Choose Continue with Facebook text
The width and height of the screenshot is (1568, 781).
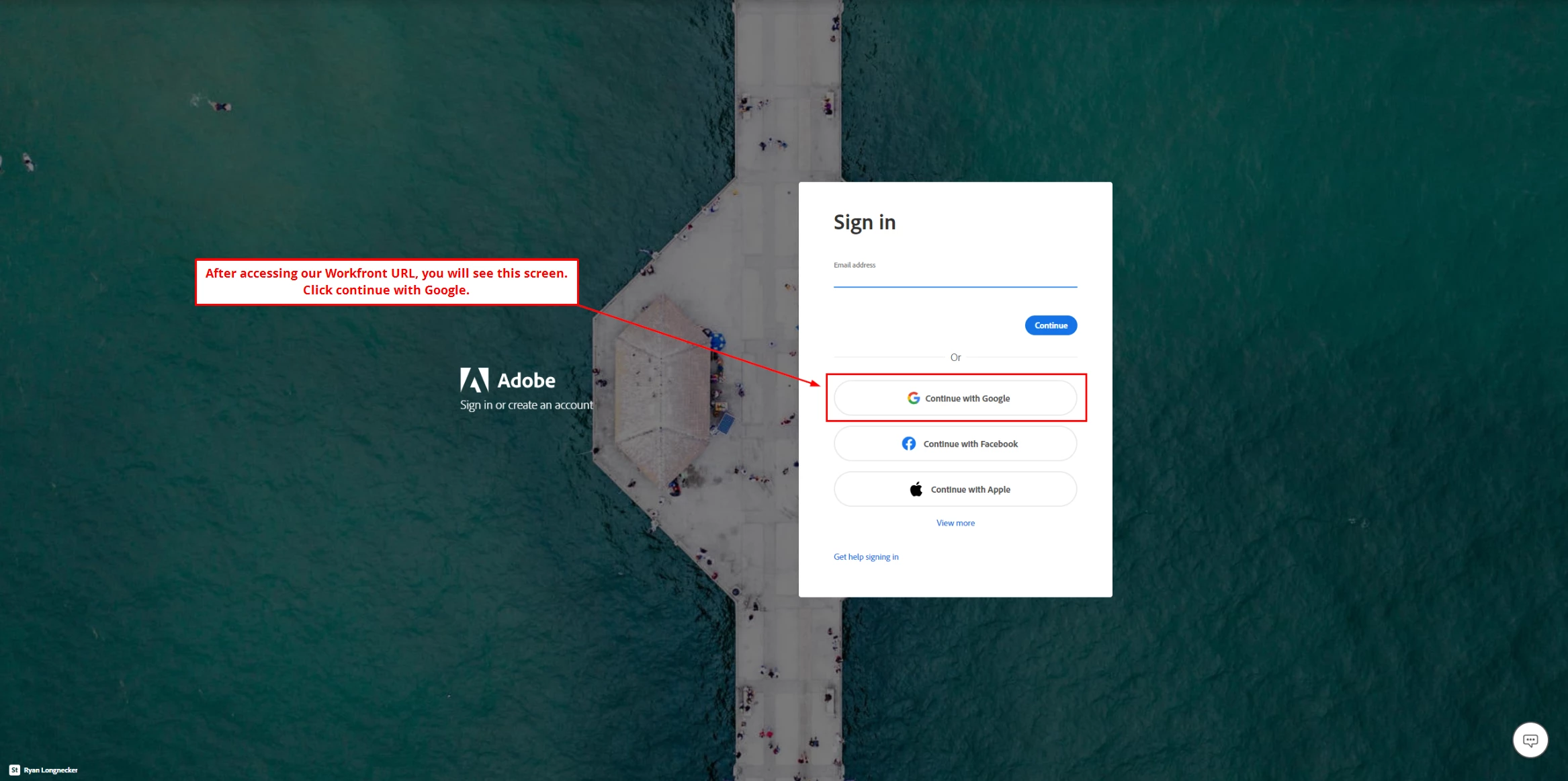click(x=970, y=444)
